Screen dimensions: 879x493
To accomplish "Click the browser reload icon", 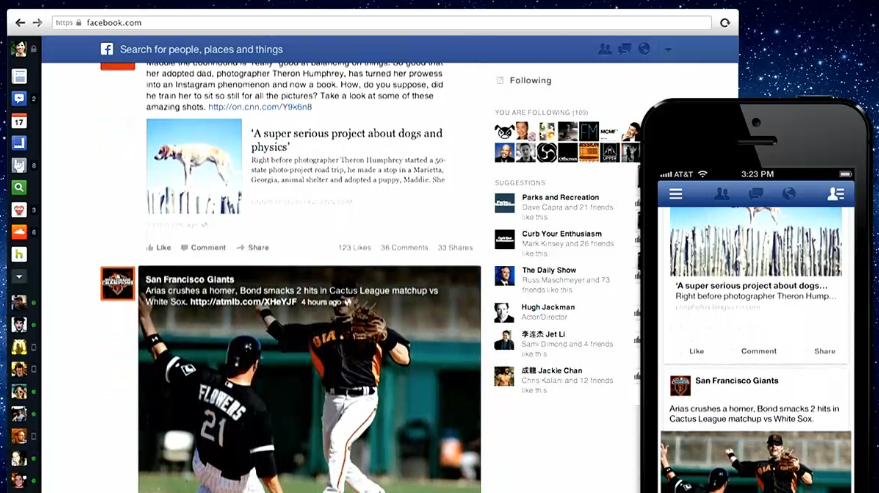I will (x=725, y=22).
